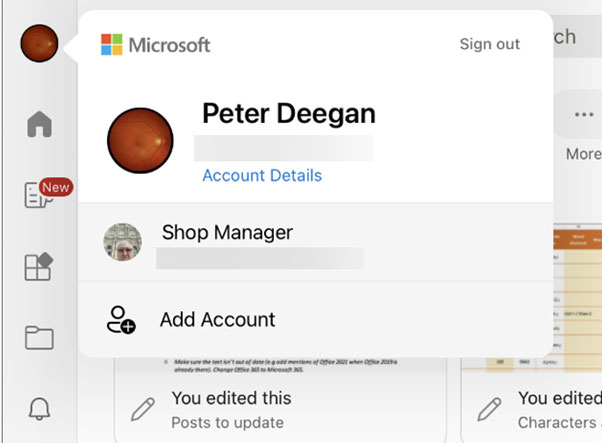The image size is (602, 443).
Task: Sign out of the Microsoft account
Action: tap(489, 44)
